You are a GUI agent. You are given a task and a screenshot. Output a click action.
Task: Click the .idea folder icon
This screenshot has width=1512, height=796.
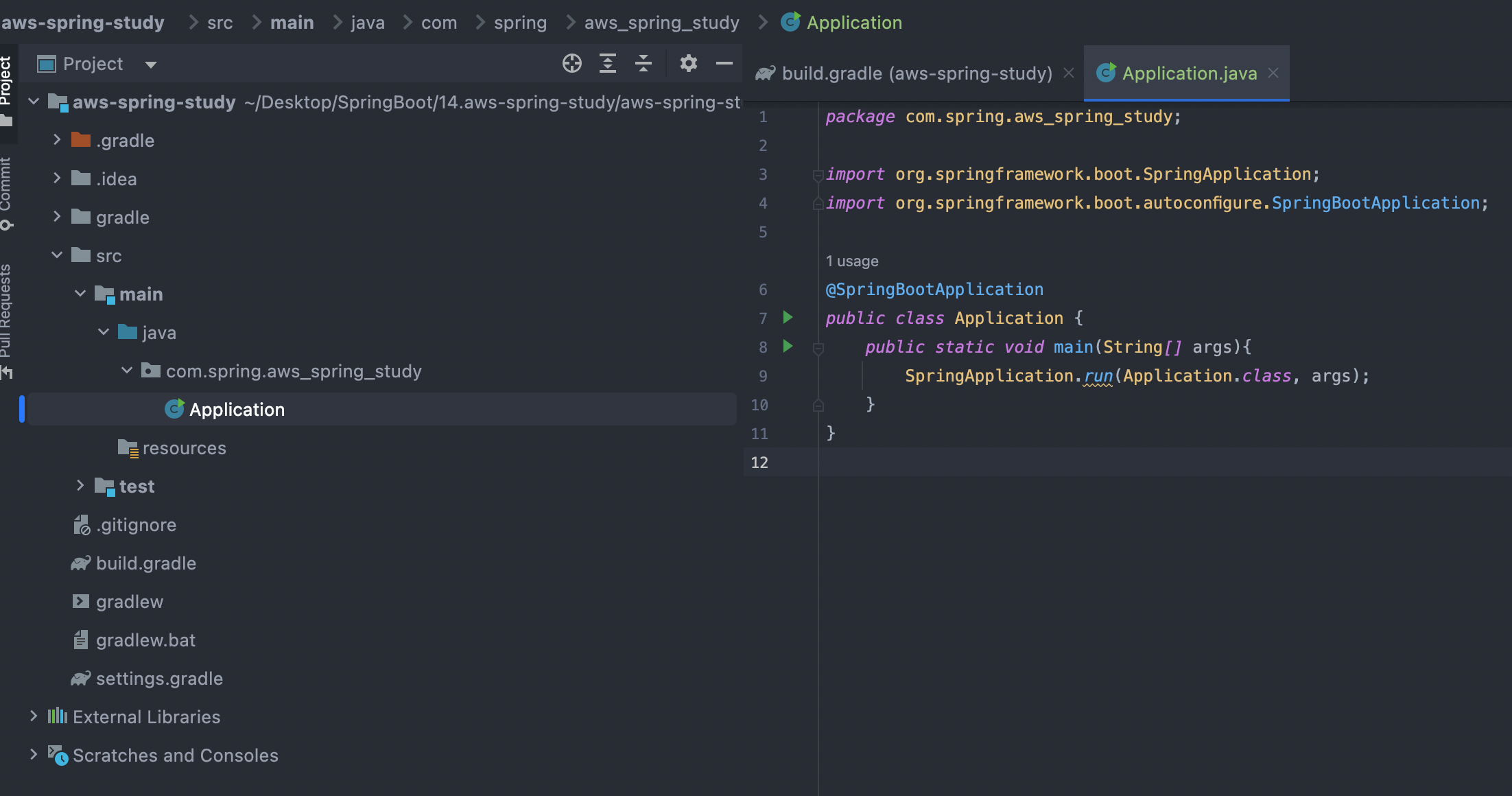click(x=81, y=178)
